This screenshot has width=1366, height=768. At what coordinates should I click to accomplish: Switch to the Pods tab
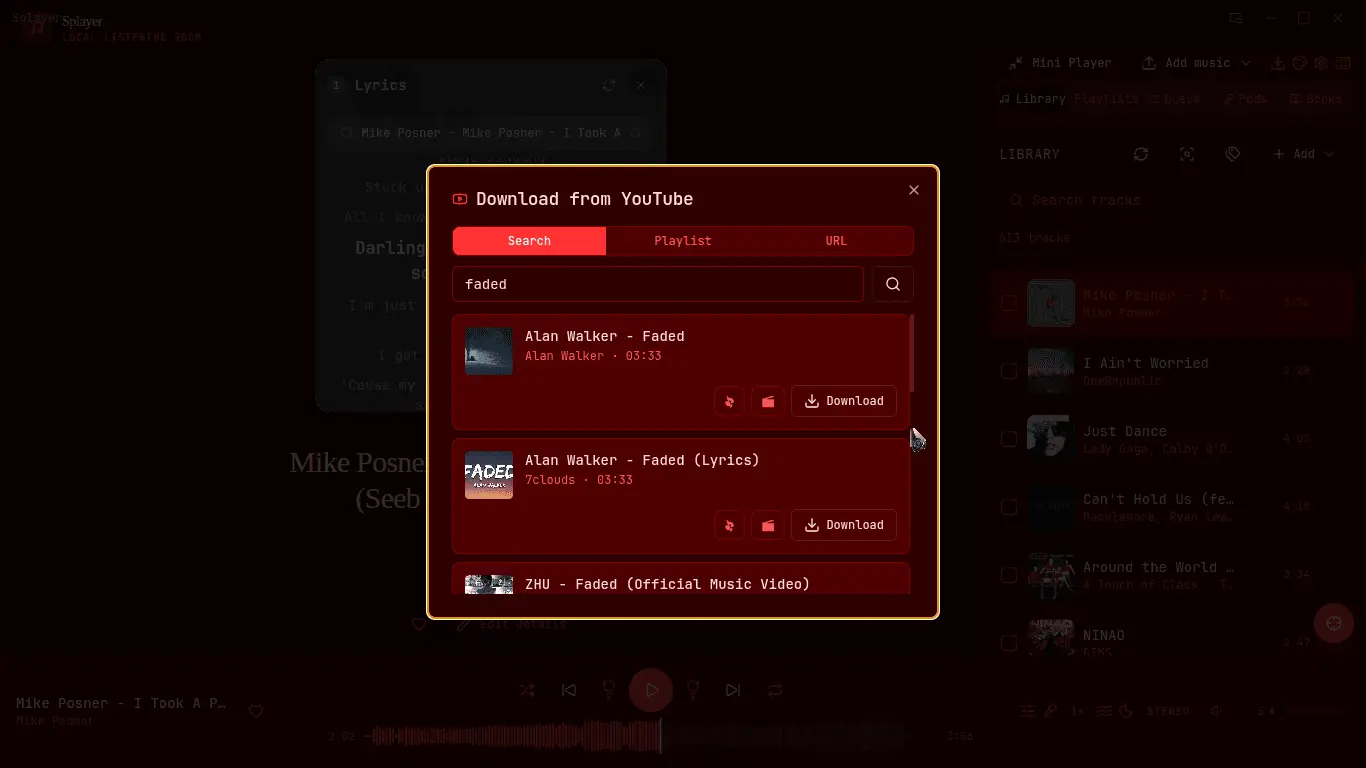click(1245, 99)
